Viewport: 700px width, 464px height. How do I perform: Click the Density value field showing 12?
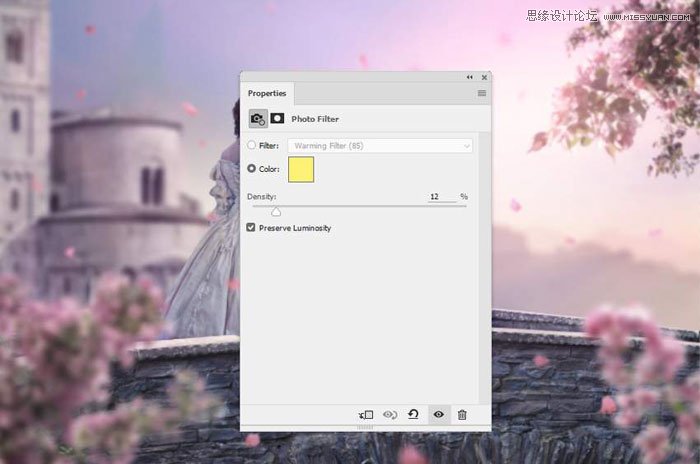coord(442,196)
